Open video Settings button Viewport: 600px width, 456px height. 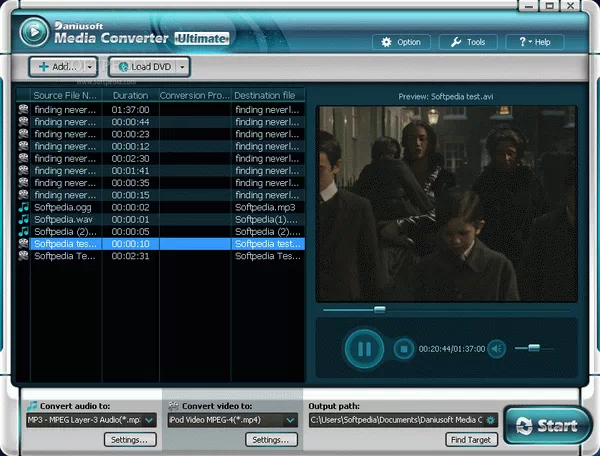point(271,440)
